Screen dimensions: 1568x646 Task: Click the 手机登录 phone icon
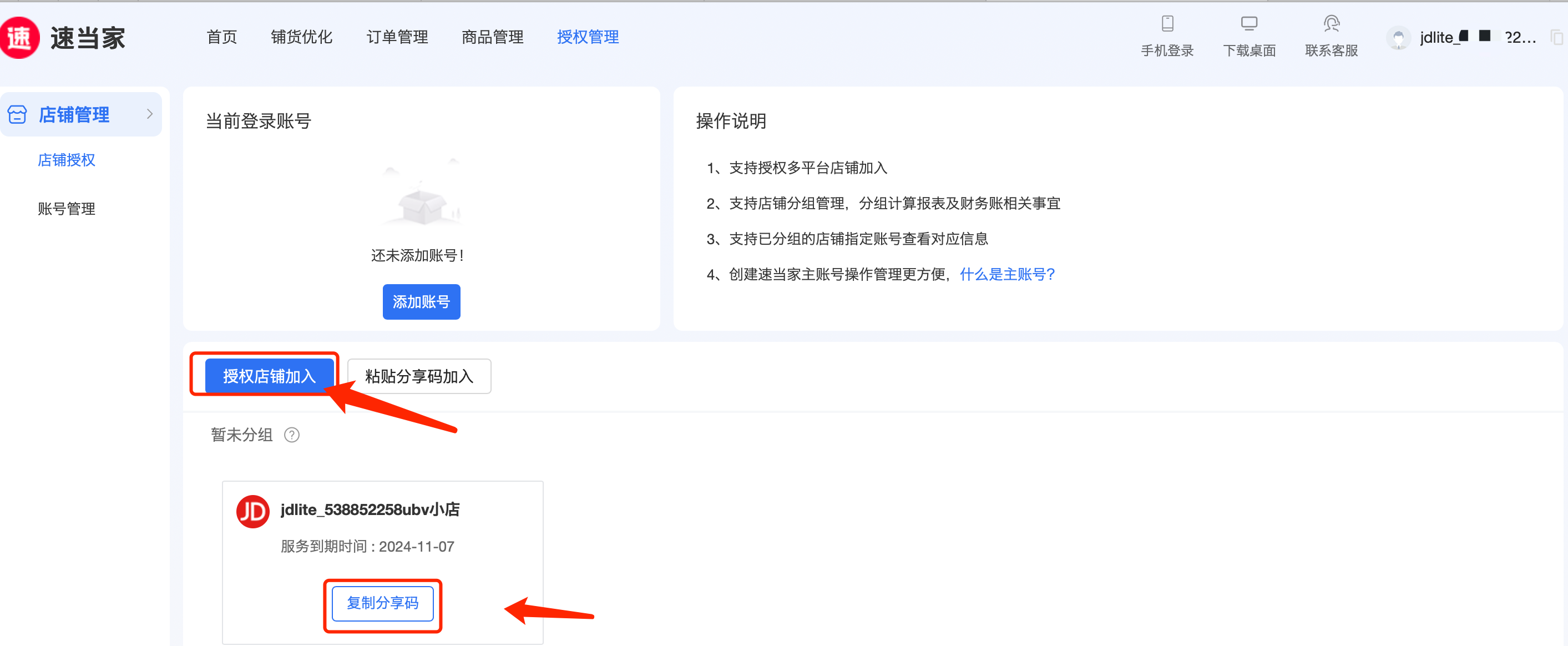point(1167,23)
